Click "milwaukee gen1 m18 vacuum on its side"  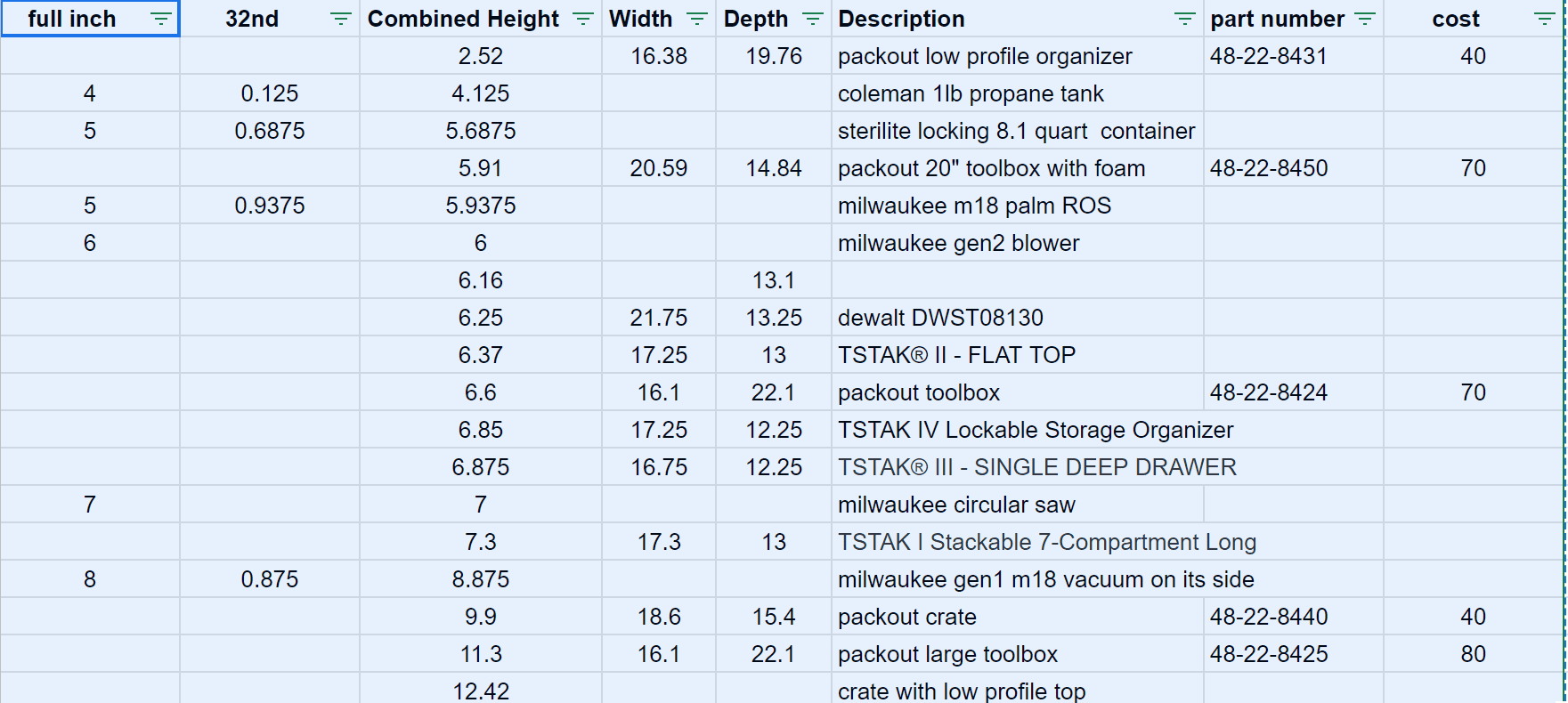1046,579
